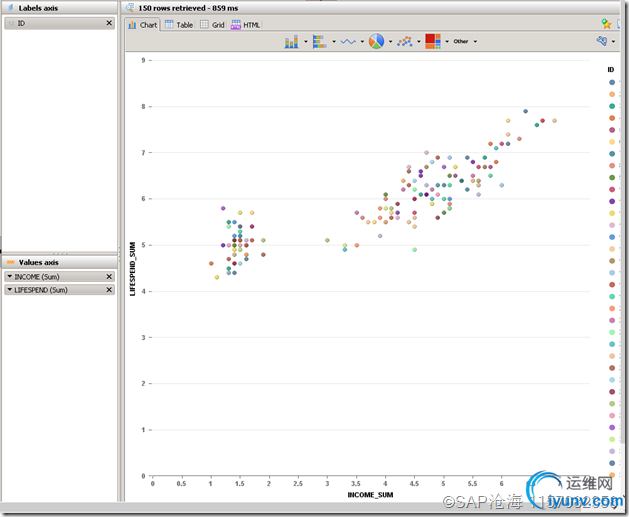This screenshot has width=629, height=517.
Task: Open the horizontal bar chart dropdown arrow
Action: click(334, 41)
